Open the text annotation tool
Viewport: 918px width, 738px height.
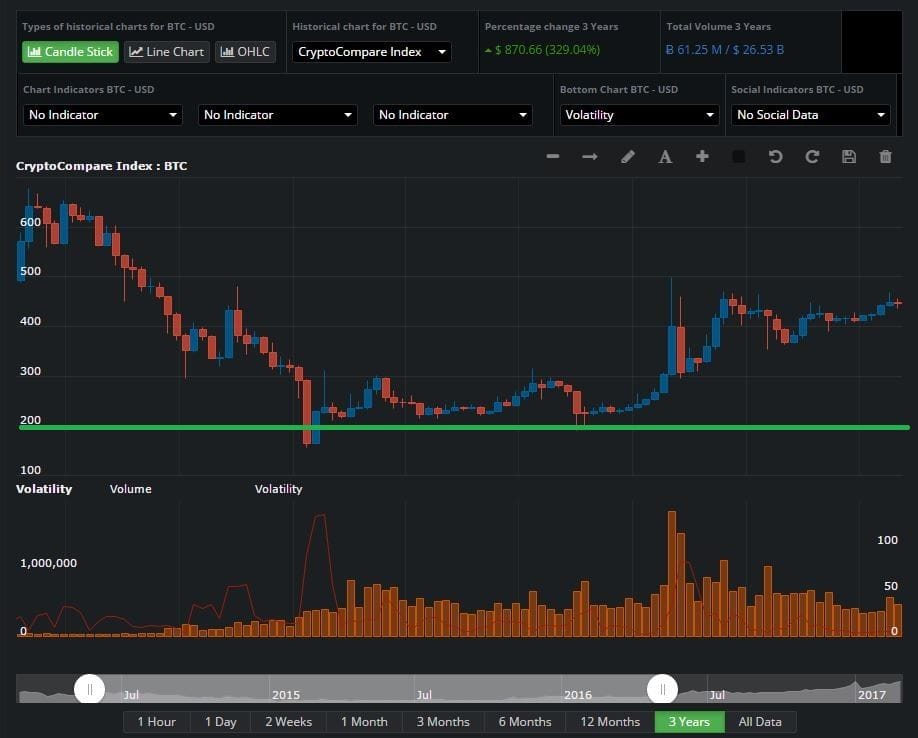(x=665, y=157)
